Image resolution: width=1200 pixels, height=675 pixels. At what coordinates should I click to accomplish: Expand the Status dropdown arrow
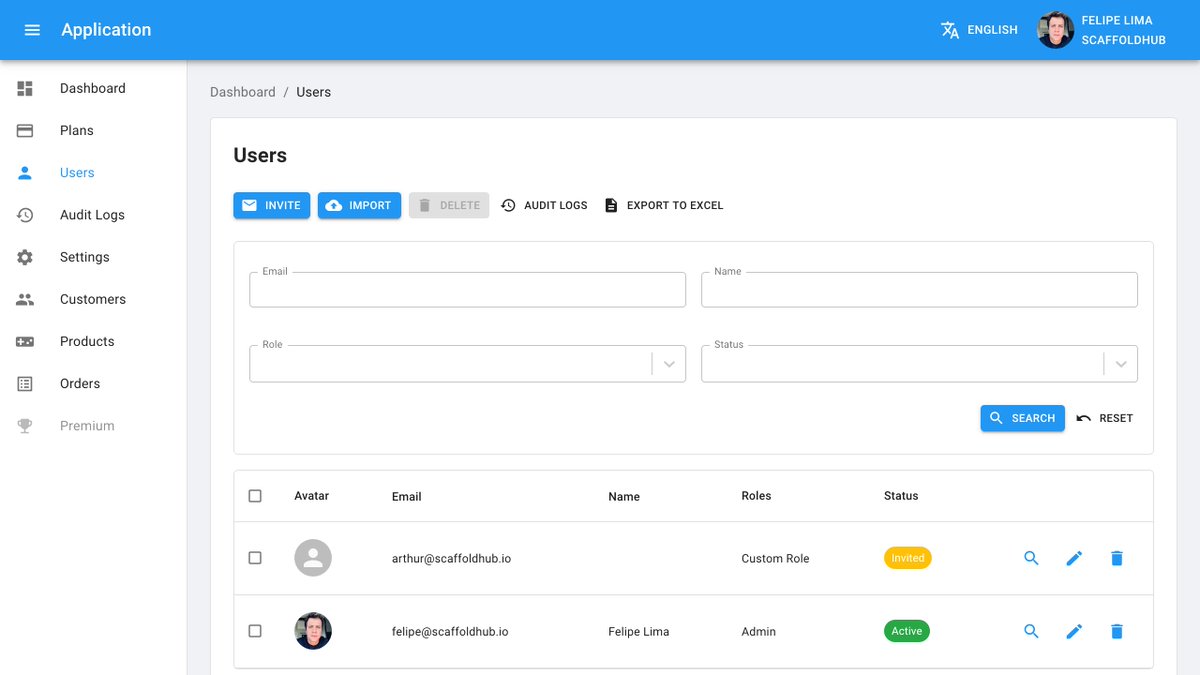tap(1121, 364)
